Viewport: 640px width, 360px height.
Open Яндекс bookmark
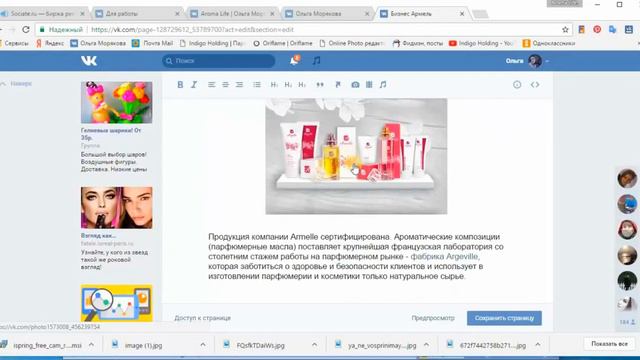click(50, 43)
